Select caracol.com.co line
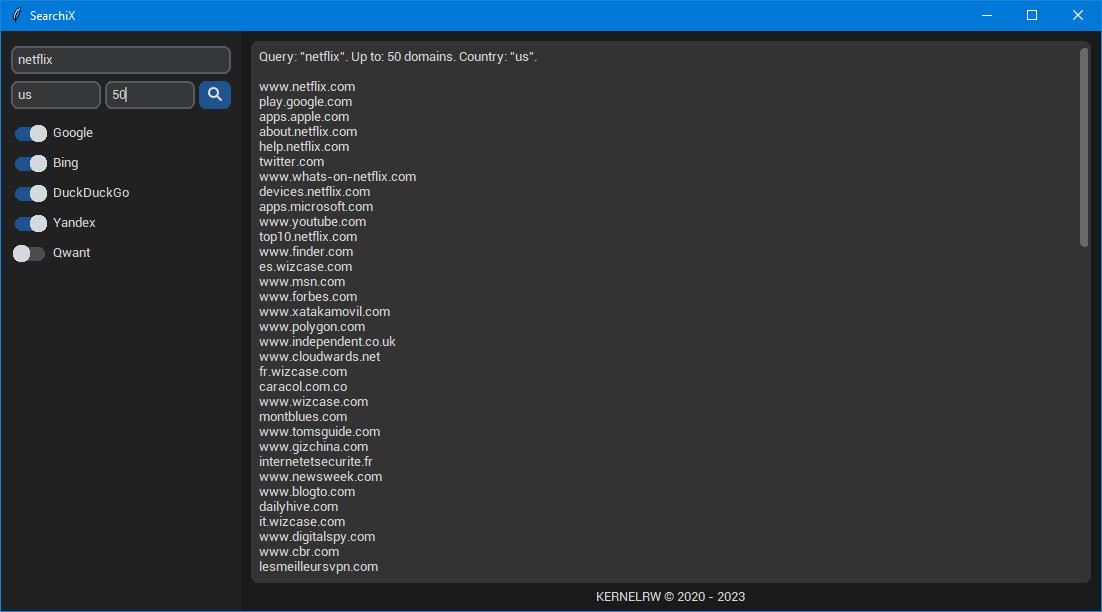 [303, 386]
